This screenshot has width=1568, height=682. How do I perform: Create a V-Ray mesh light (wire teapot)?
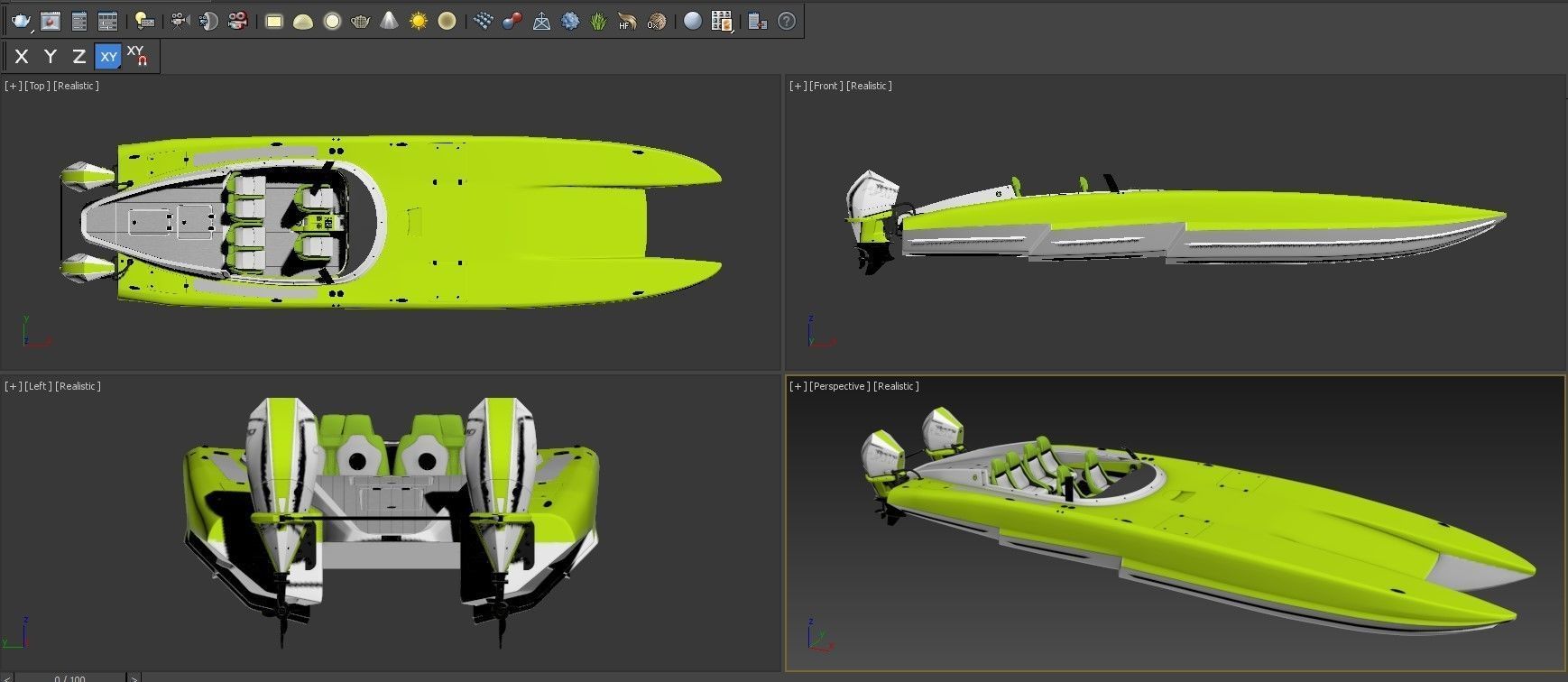[361, 21]
